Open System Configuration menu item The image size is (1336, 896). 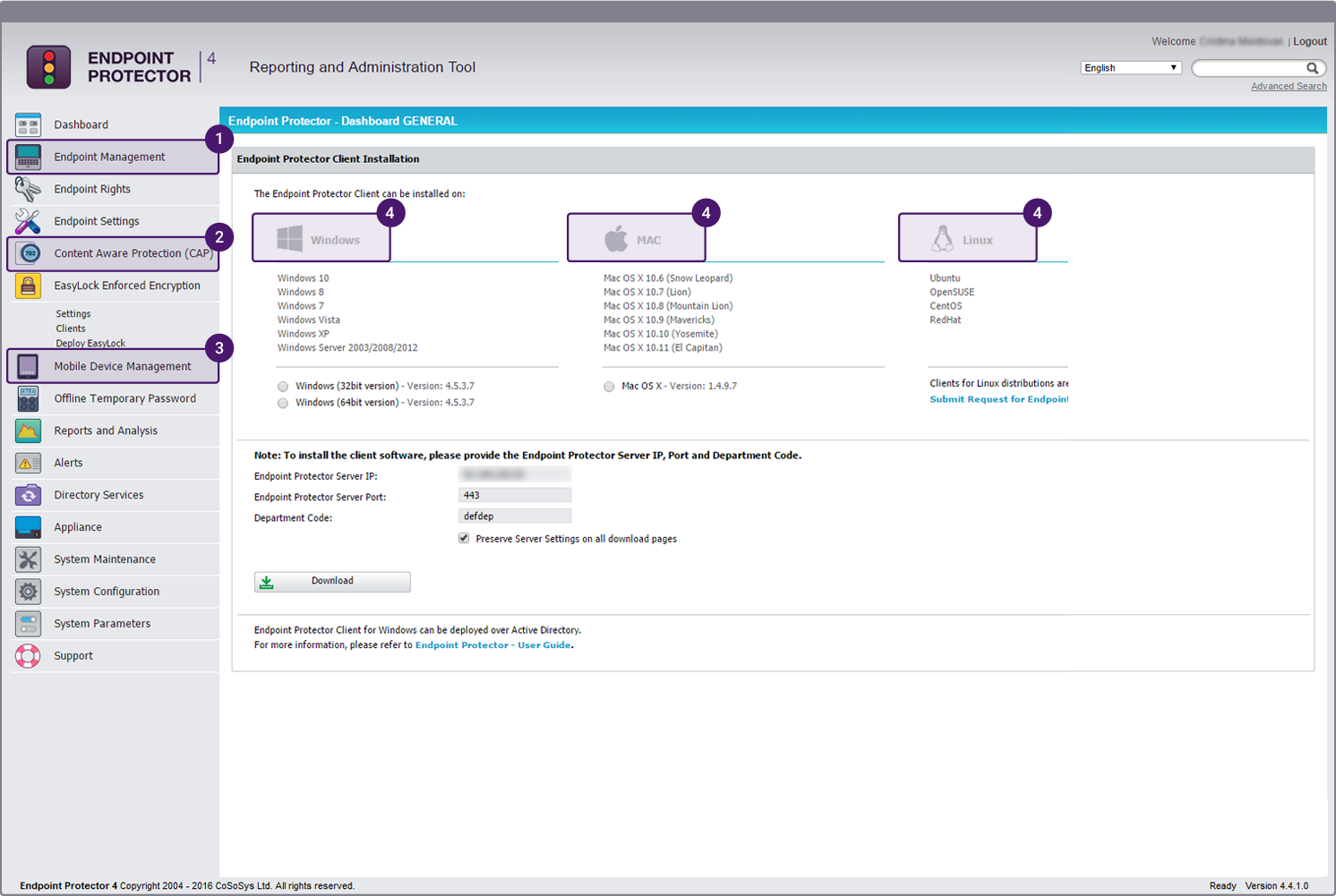(107, 592)
